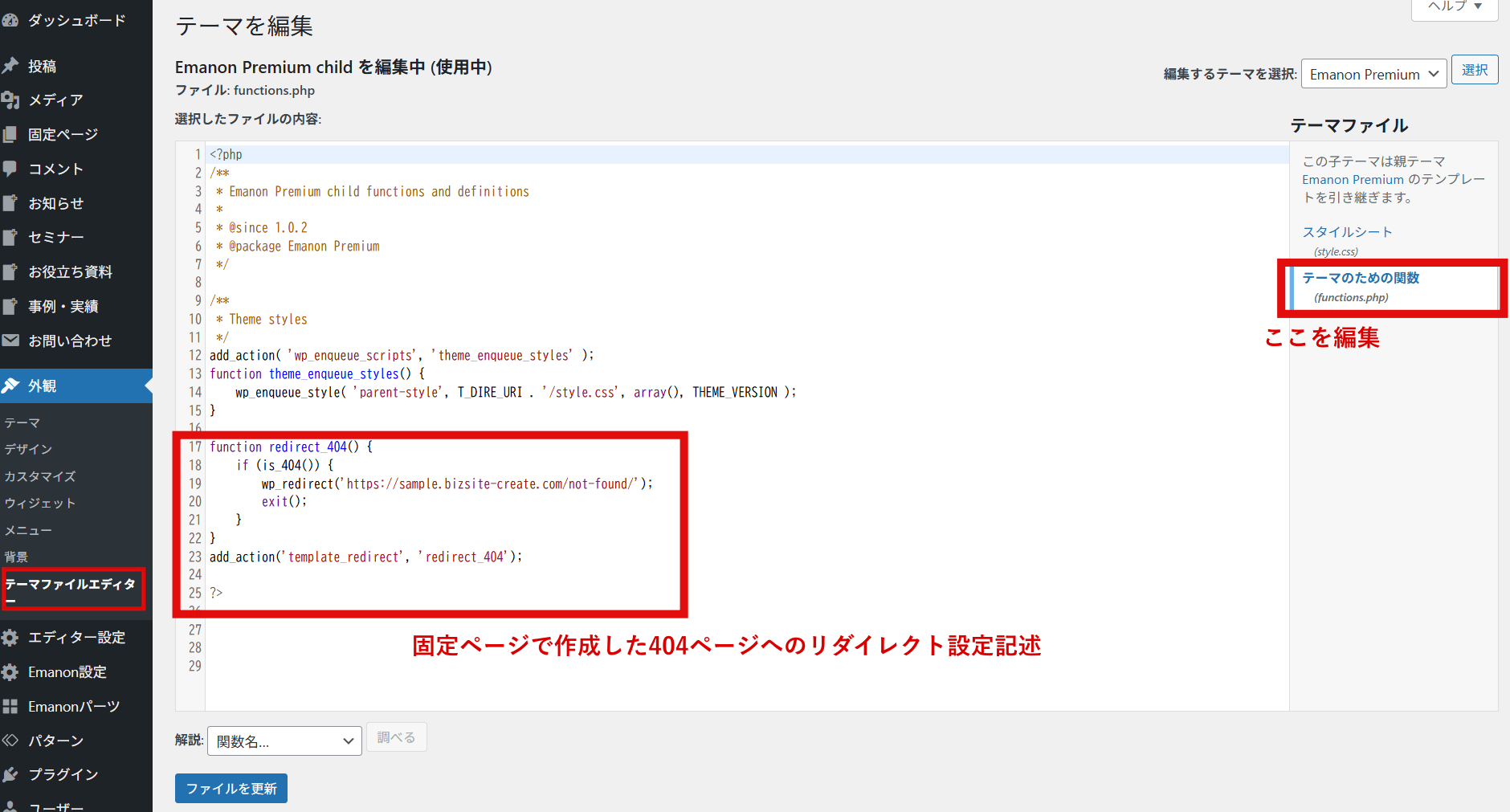Click the パターン diamond icon
Screen dimensions: 1510x812
(x=10, y=741)
